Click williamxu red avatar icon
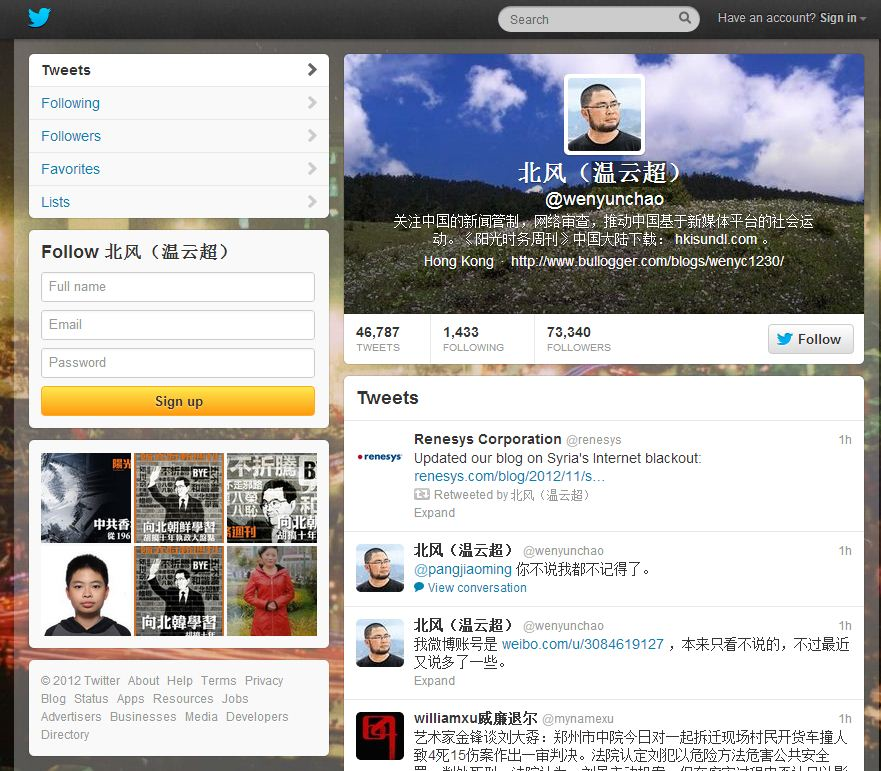 [x=380, y=736]
